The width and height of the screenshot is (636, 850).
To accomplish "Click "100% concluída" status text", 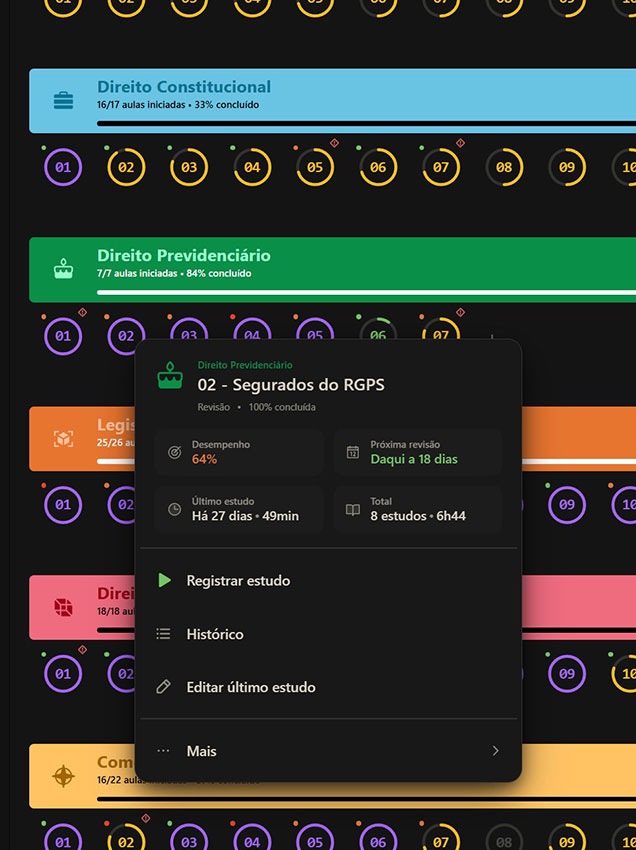I will point(282,407).
